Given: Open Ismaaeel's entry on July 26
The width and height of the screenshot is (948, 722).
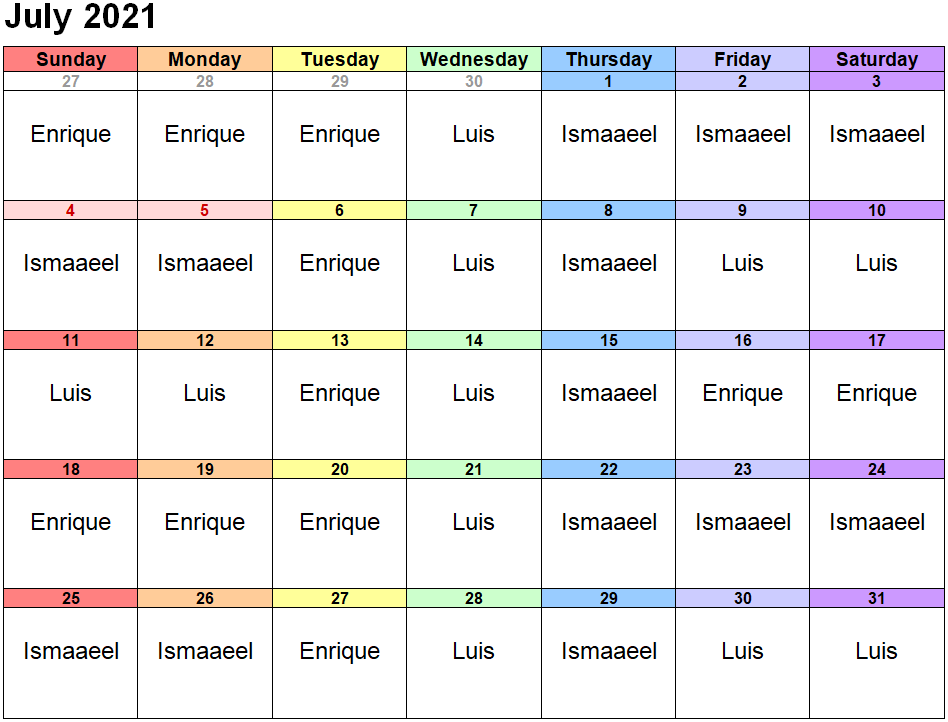Looking at the screenshot, I should 205,652.
